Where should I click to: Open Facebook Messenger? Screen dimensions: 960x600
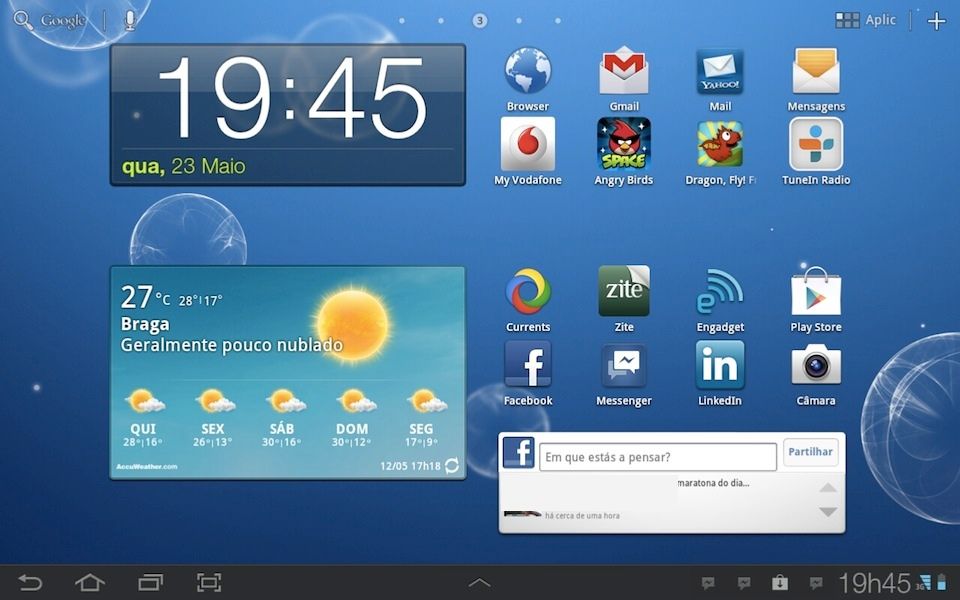[x=623, y=365]
